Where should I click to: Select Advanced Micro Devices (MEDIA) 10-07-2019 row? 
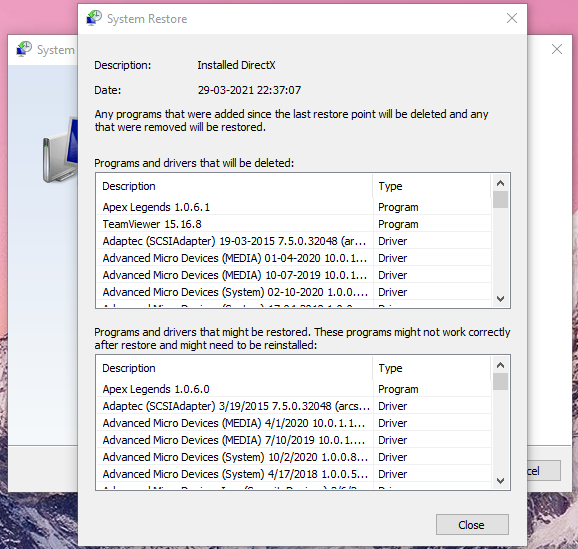point(294,275)
